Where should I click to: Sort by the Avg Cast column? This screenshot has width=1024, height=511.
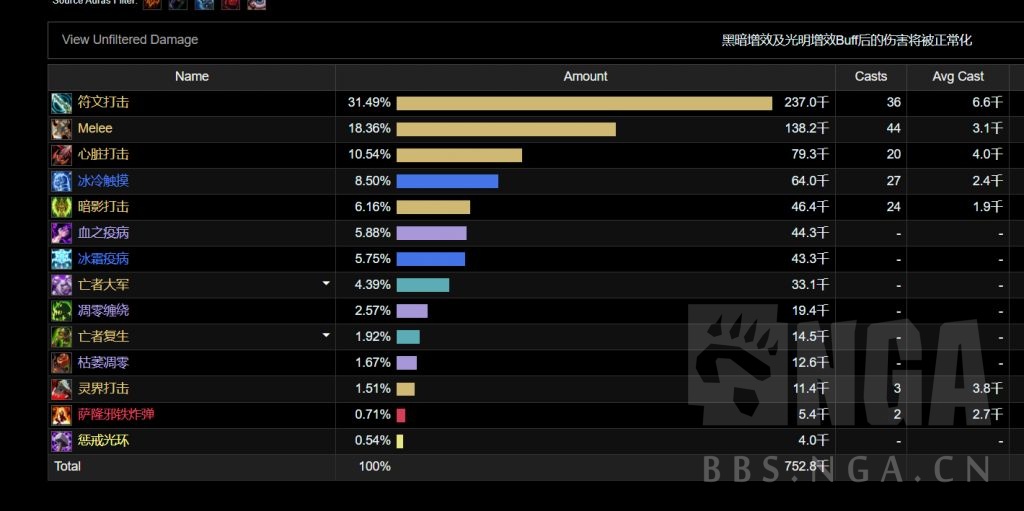pos(957,76)
